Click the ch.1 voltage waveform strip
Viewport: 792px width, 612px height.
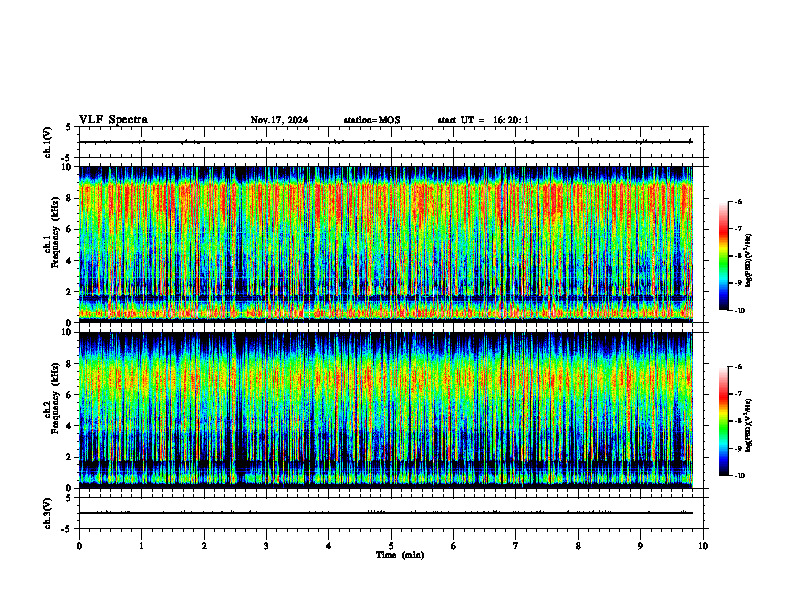pyautogui.click(x=391, y=142)
